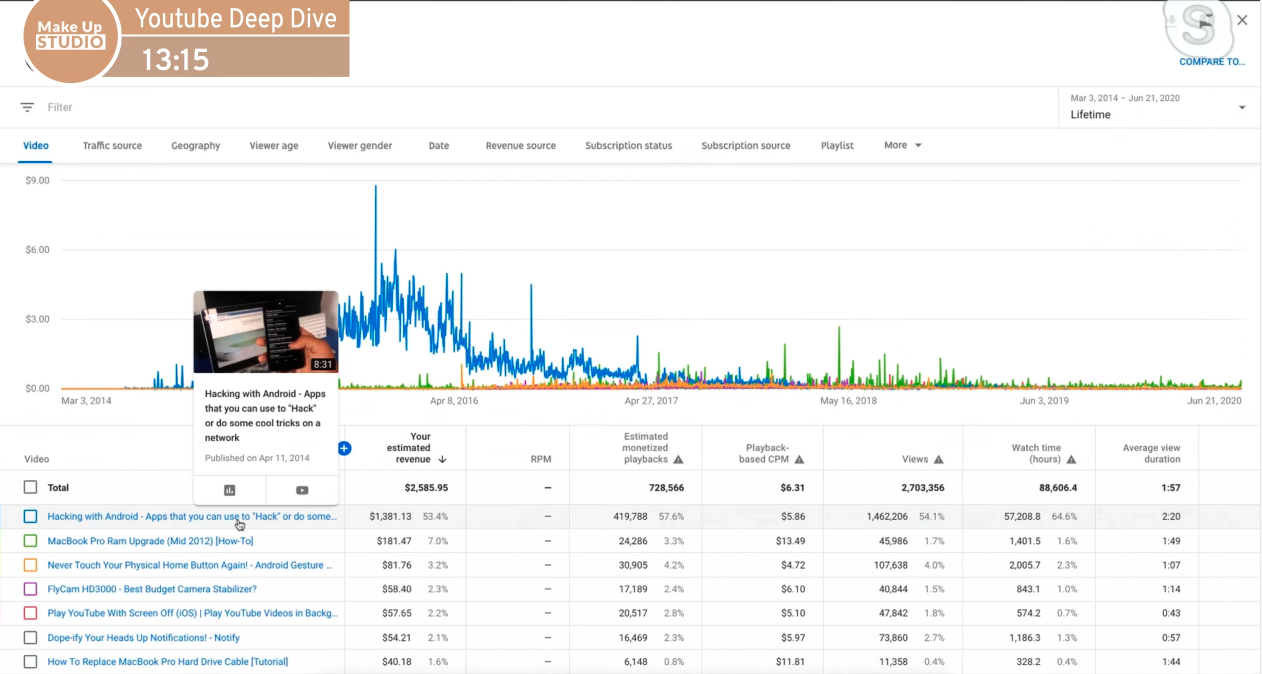Close the analytics panel with the X
1262x674 pixels.
coord(1242,20)
